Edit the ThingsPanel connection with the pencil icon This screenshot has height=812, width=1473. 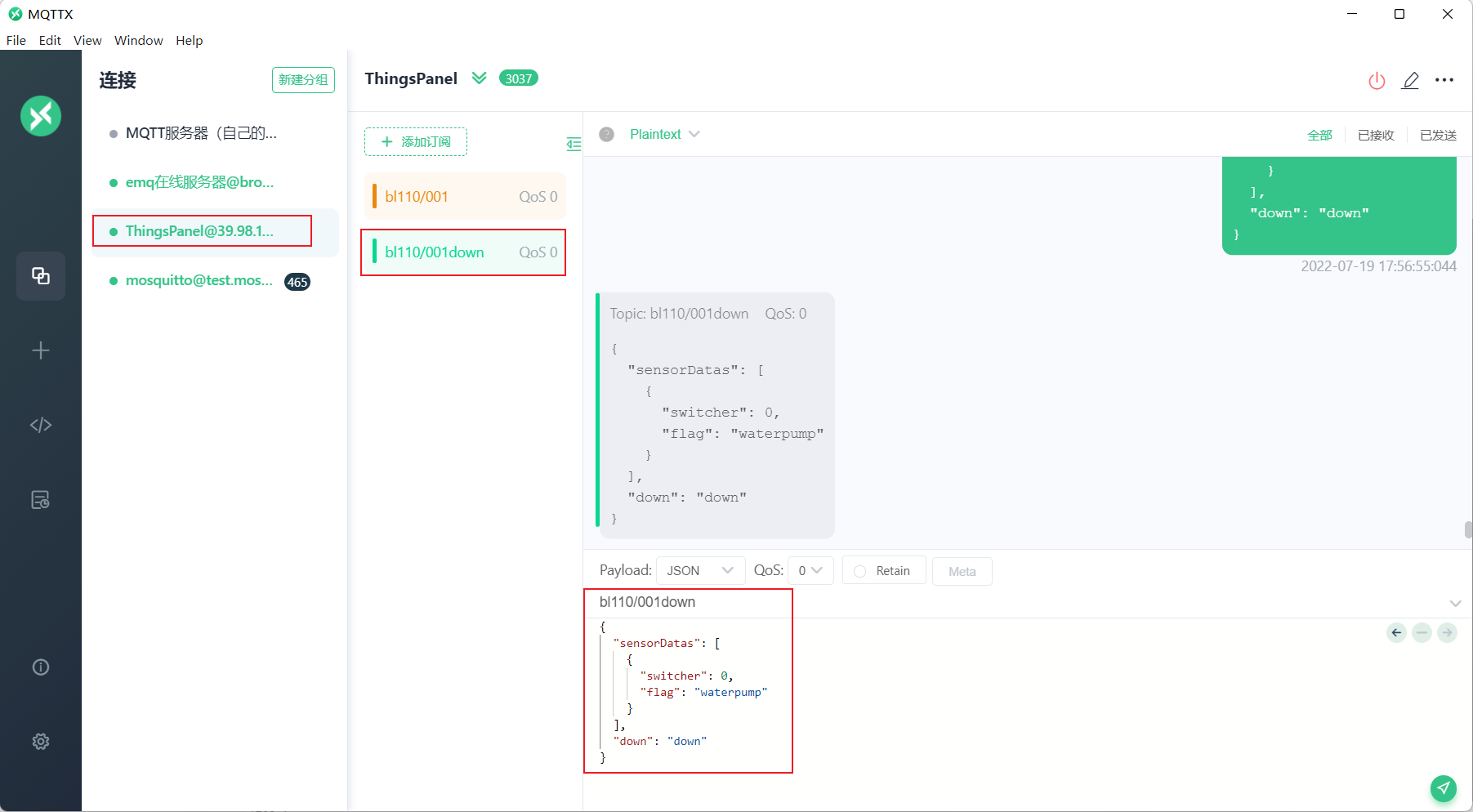[x=1410, y=80]
